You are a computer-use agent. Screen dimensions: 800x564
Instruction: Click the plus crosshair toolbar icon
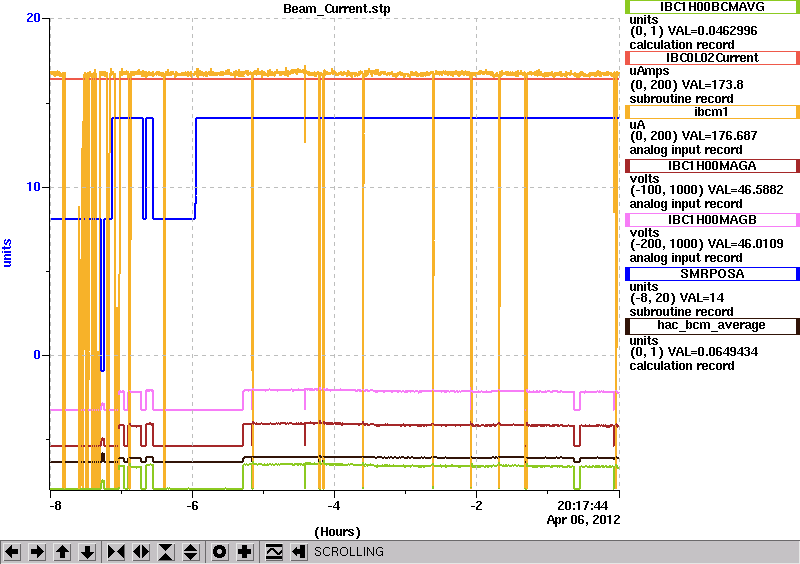[x=245, y=552]
